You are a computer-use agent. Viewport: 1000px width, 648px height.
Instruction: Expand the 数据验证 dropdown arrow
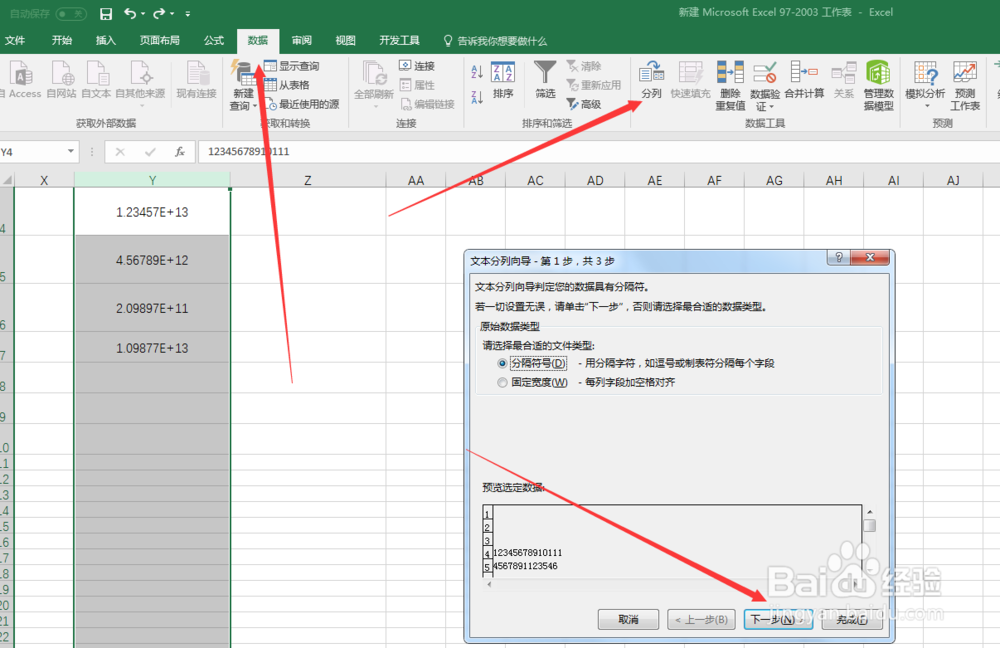pyautogui.click(x=772, y=104)
